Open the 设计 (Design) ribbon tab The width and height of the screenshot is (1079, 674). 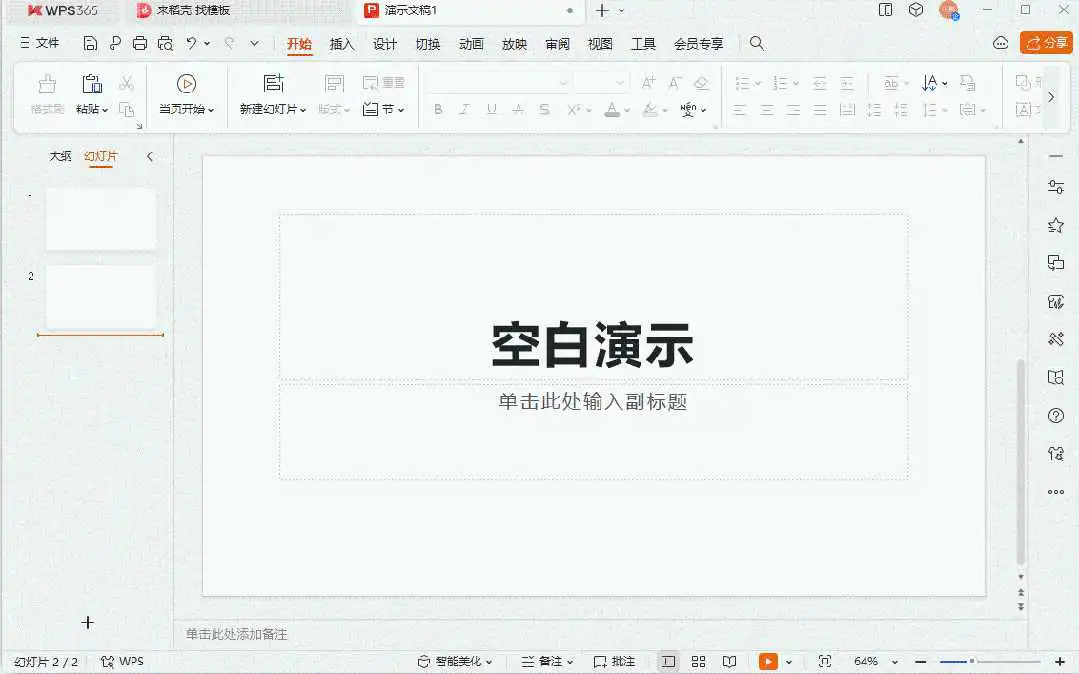coord(385,44)
